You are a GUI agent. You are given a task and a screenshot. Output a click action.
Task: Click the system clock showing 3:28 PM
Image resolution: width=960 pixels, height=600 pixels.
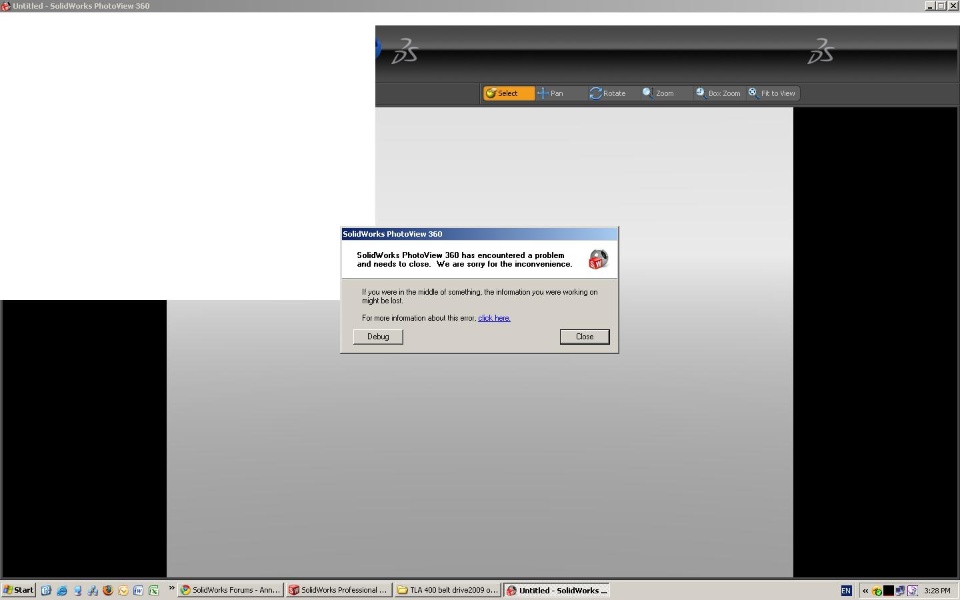(937, 591)
